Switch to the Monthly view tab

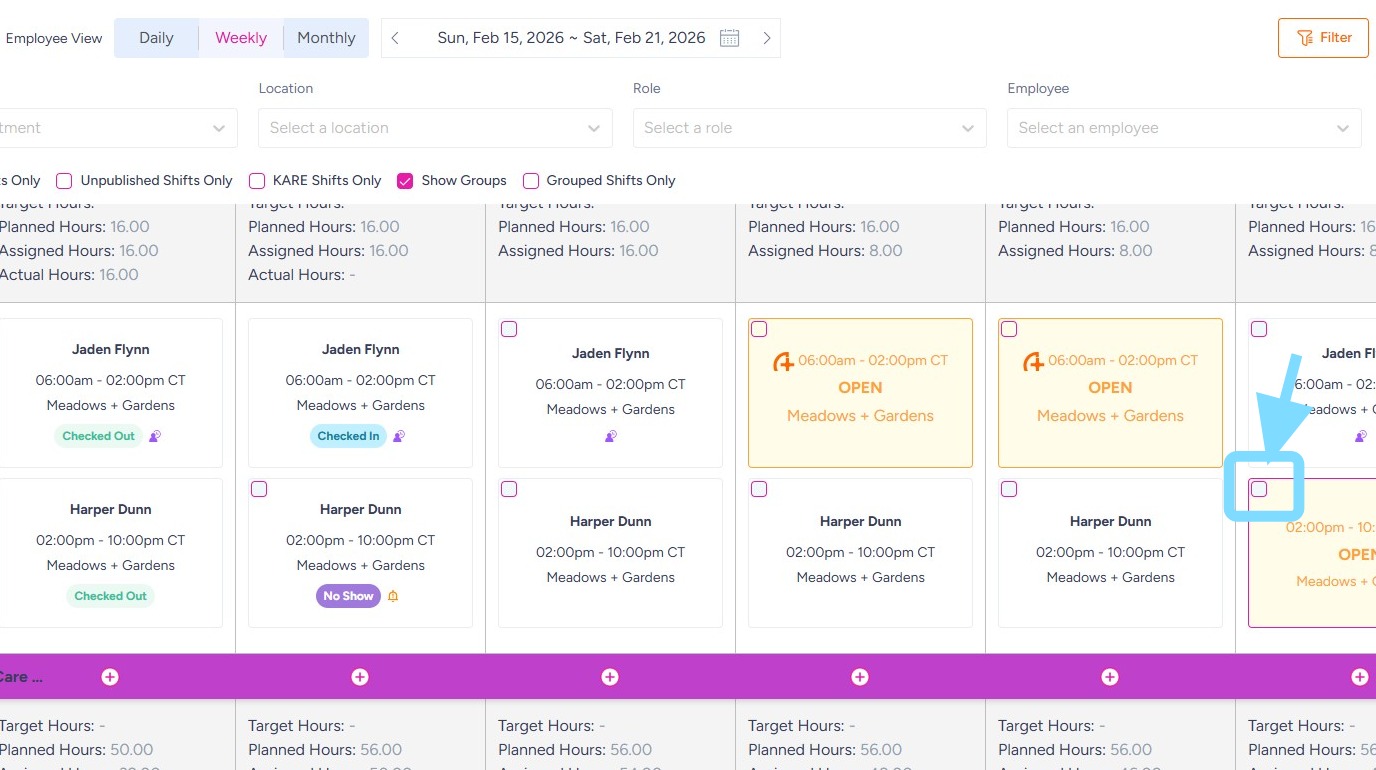tap(326, 38)
